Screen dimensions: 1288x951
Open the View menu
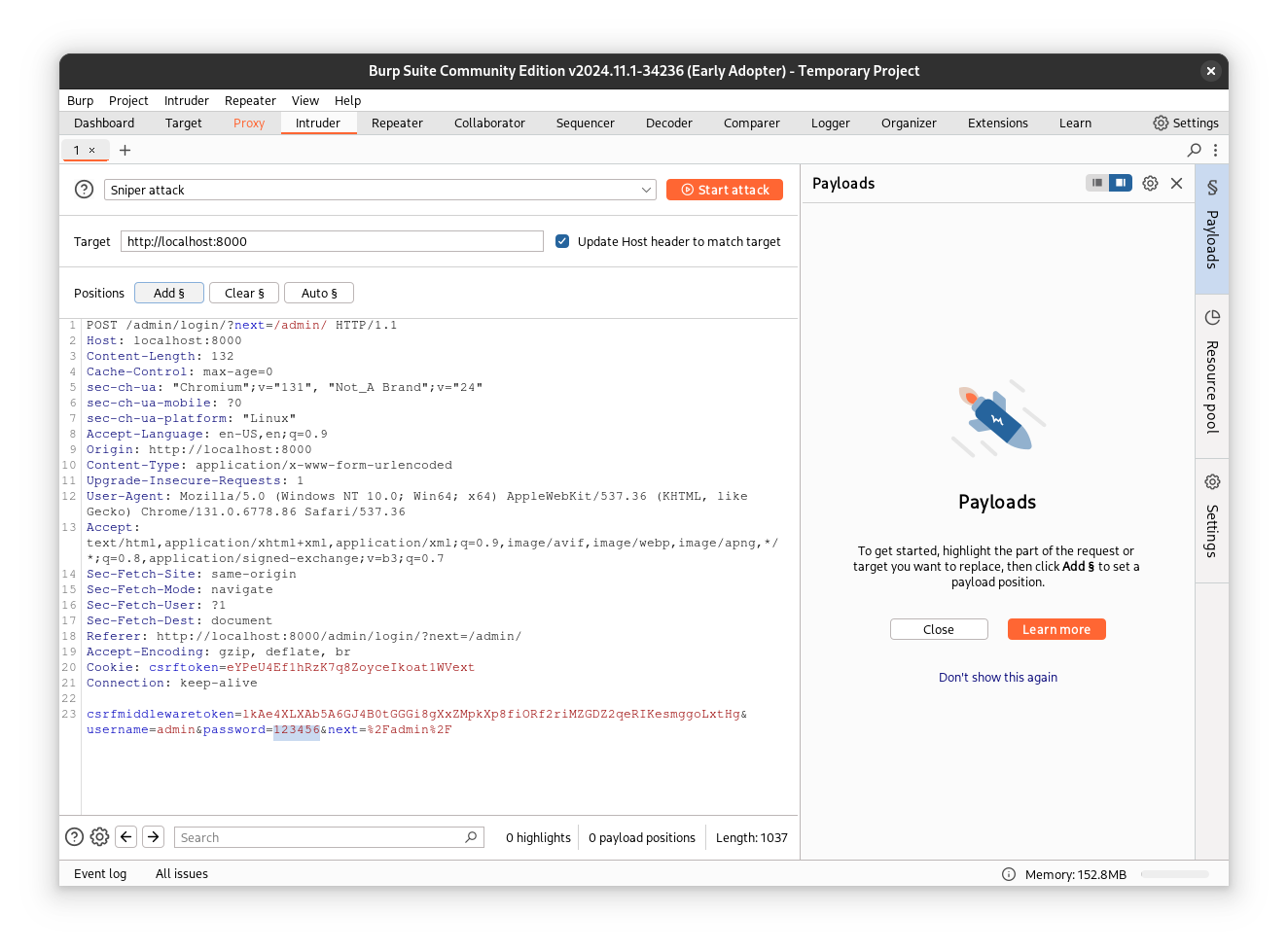coord(305,100)
